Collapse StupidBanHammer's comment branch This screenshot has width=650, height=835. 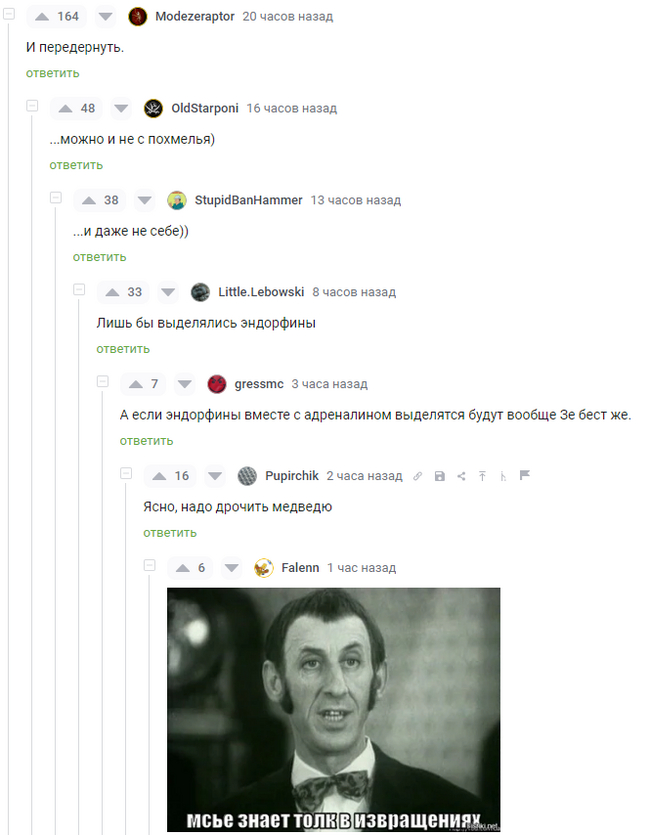[55, 198]
